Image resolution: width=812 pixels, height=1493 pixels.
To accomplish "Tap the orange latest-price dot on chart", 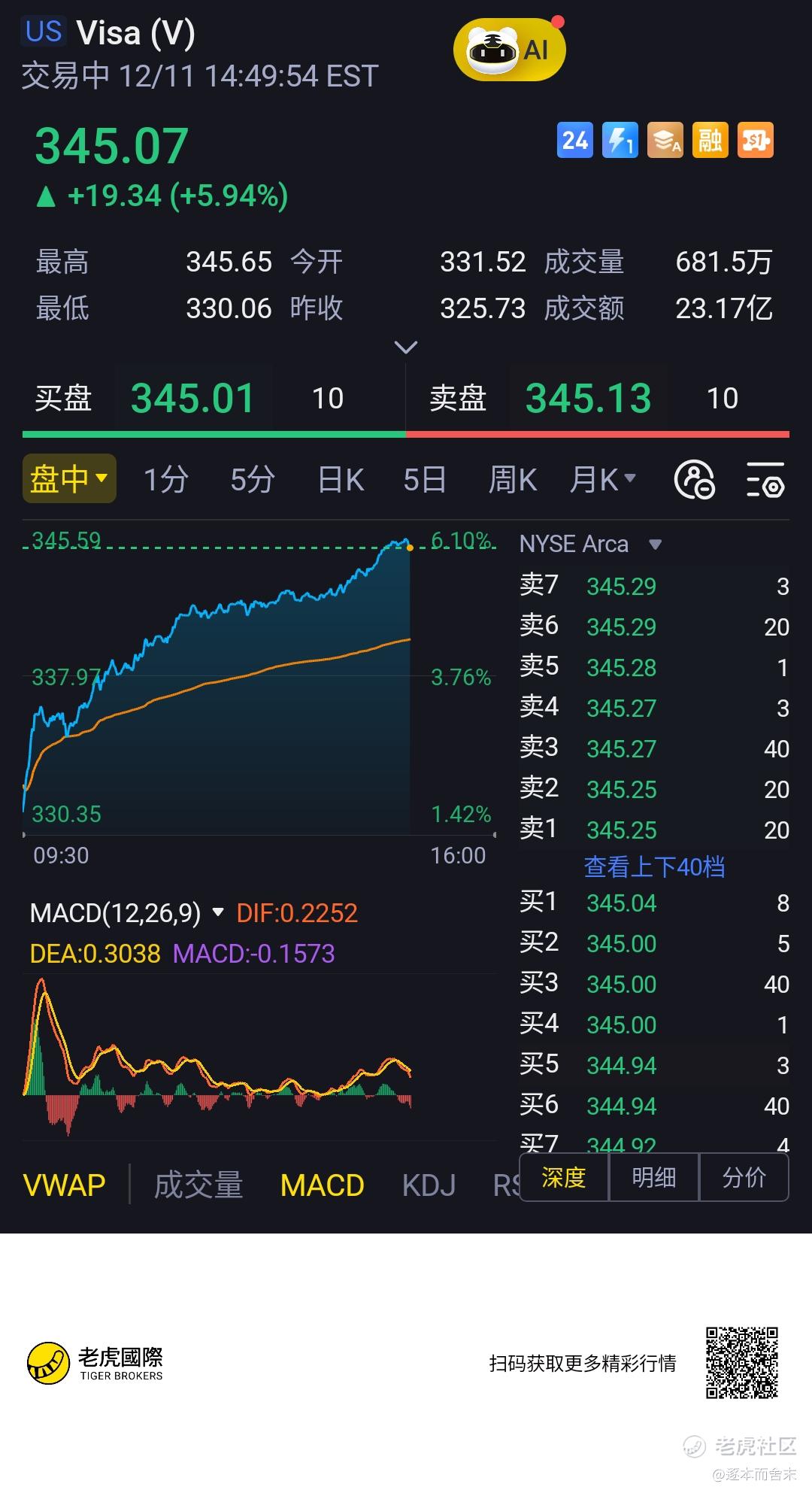I will click(410, 548).
